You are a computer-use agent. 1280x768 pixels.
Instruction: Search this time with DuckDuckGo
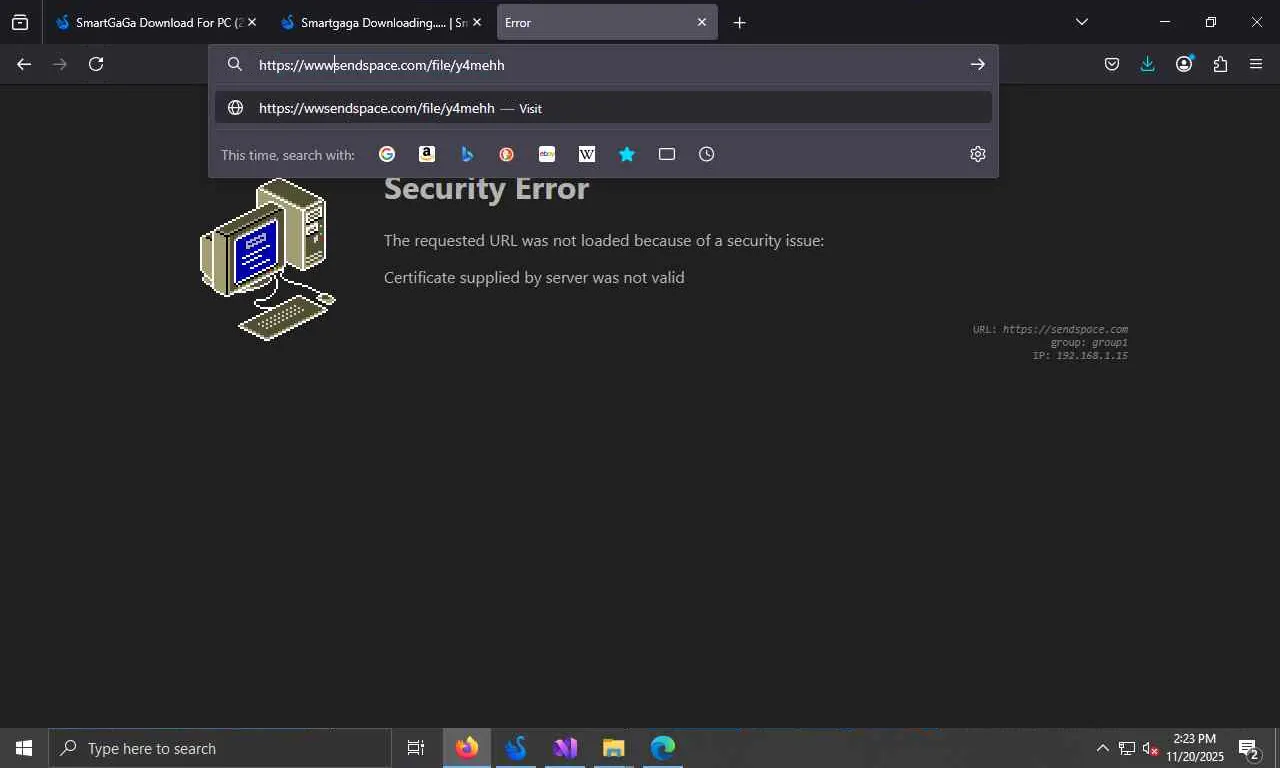[x=507, y=154]
